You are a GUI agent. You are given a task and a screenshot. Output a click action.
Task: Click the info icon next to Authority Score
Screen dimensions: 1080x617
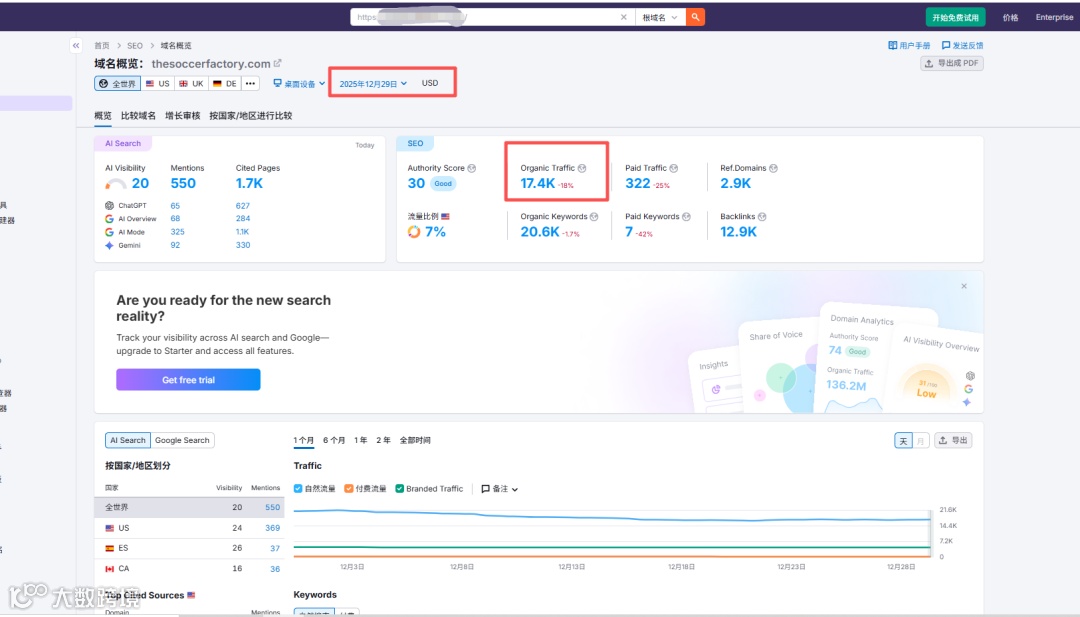[x=472, y=168]
